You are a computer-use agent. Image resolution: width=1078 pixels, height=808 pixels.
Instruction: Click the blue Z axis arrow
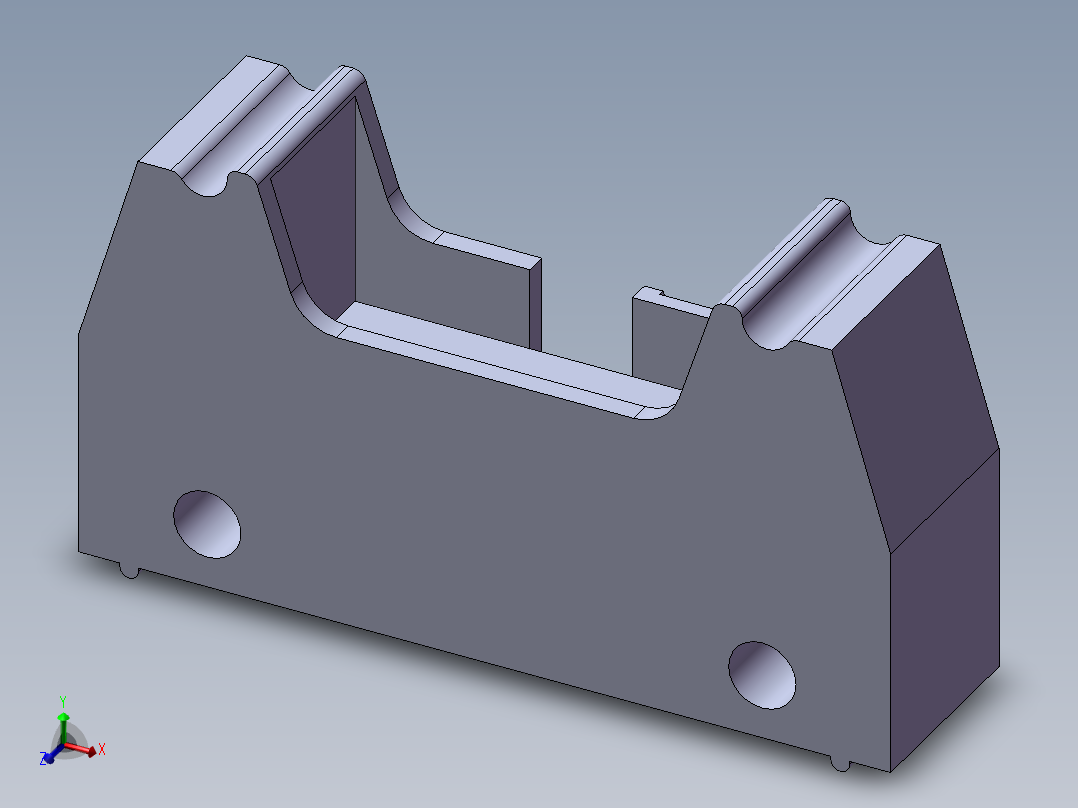[x=50, y=758]
